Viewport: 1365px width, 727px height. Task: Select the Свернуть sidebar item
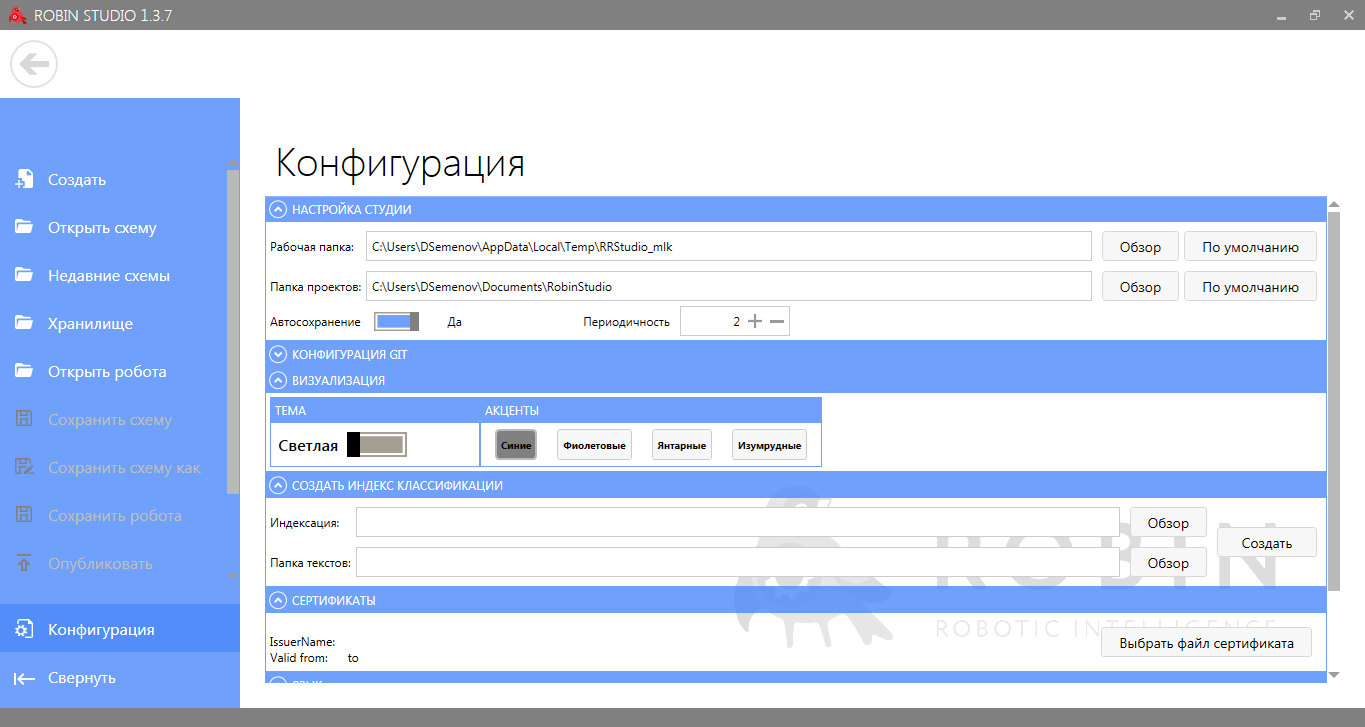(120, 678)
